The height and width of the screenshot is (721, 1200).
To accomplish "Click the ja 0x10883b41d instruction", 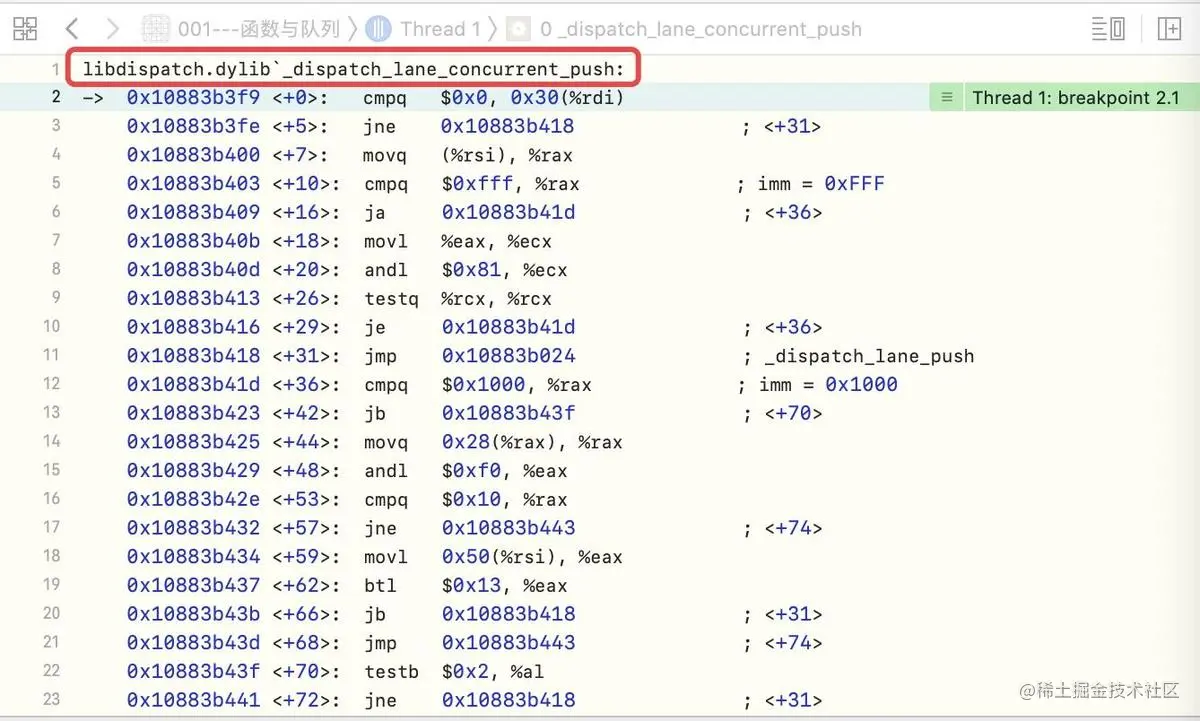I will coord(469,213).
